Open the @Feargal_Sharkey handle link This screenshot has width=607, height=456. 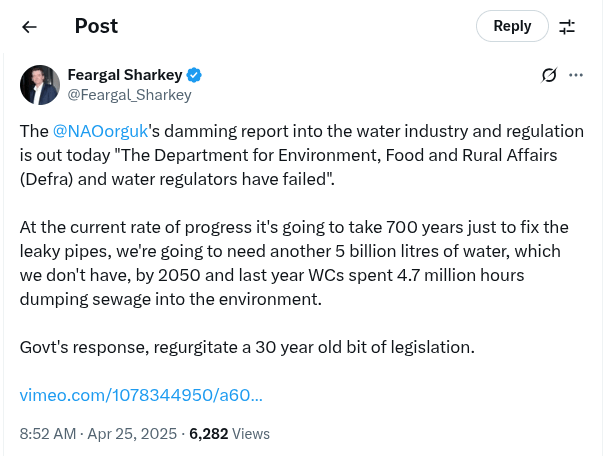click(129, 95)
